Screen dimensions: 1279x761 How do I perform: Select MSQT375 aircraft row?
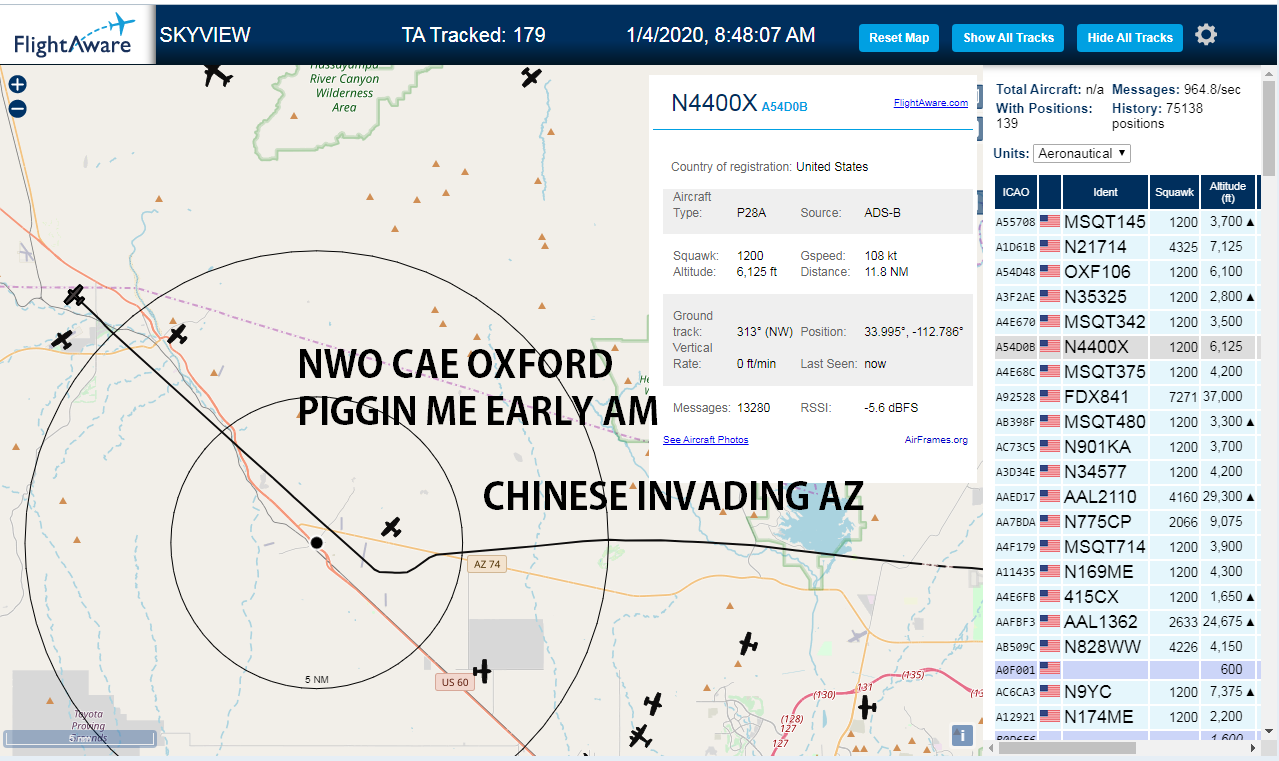pyautogui.click(x=1126, y=372)
